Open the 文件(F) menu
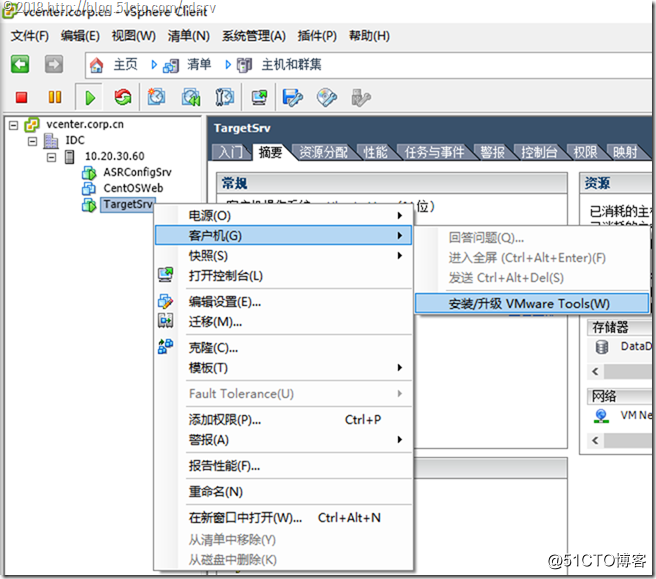 [30, 36]
